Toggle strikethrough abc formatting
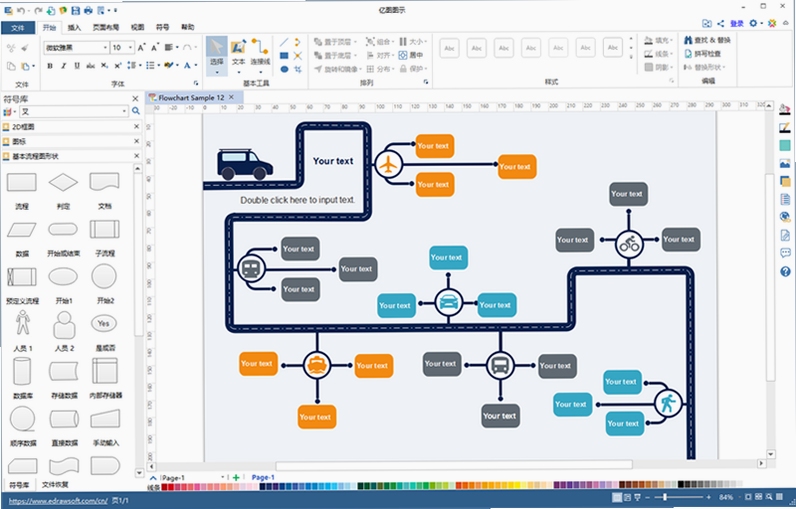The image size is (796, 509). pos(90,65)
